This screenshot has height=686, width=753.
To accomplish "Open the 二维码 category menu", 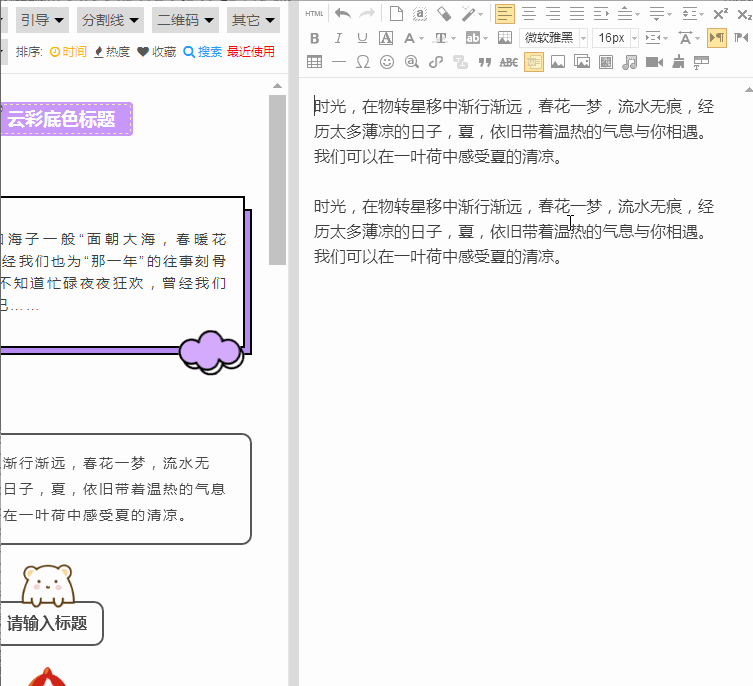I will coord(185,20).
